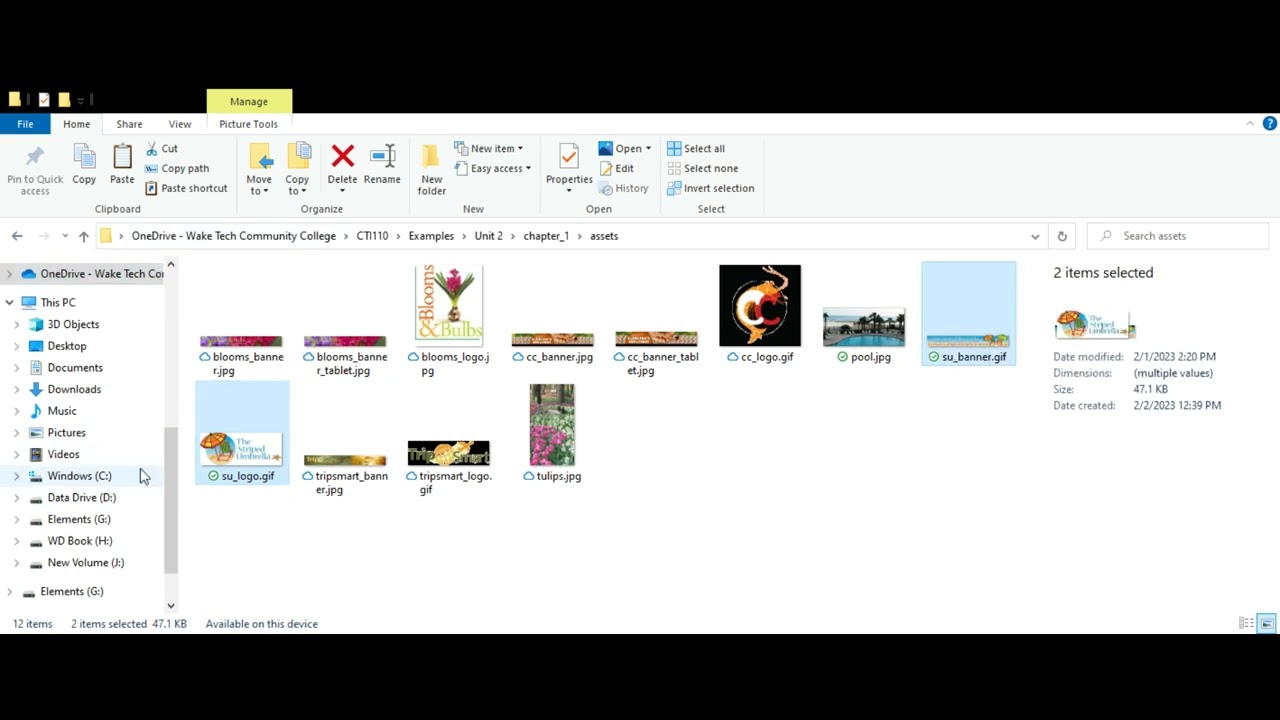Select tulips.jpg thumbnail
The image size is (1280, 720).
pos(552,425)
